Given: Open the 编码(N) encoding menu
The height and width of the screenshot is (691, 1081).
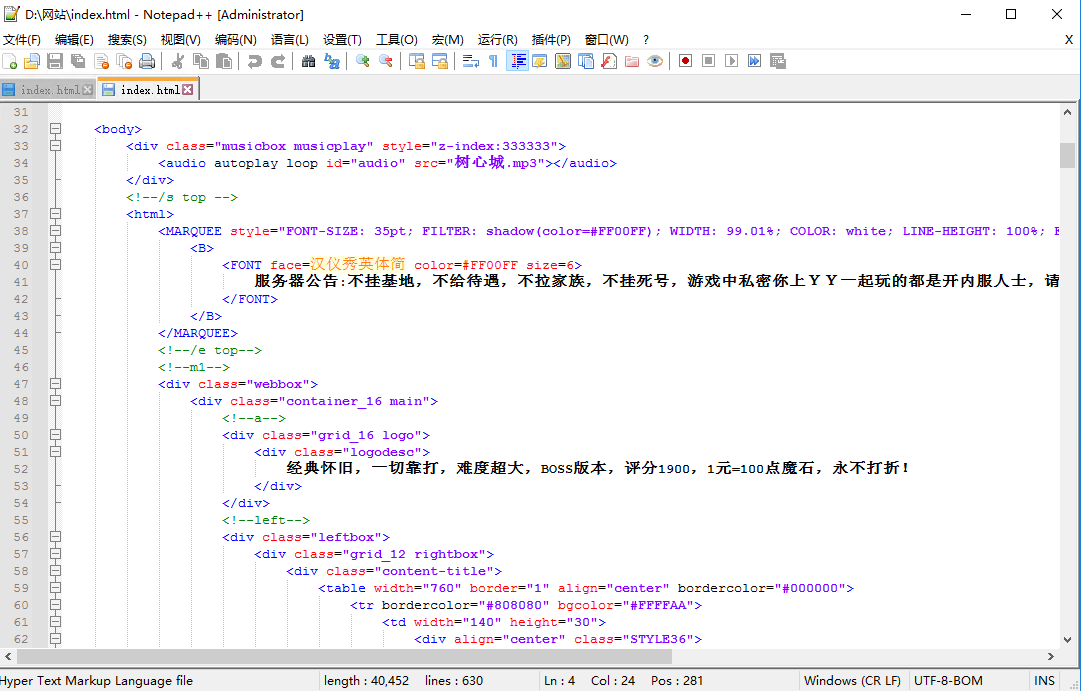Looking at the screenshot, I should 235,39.
